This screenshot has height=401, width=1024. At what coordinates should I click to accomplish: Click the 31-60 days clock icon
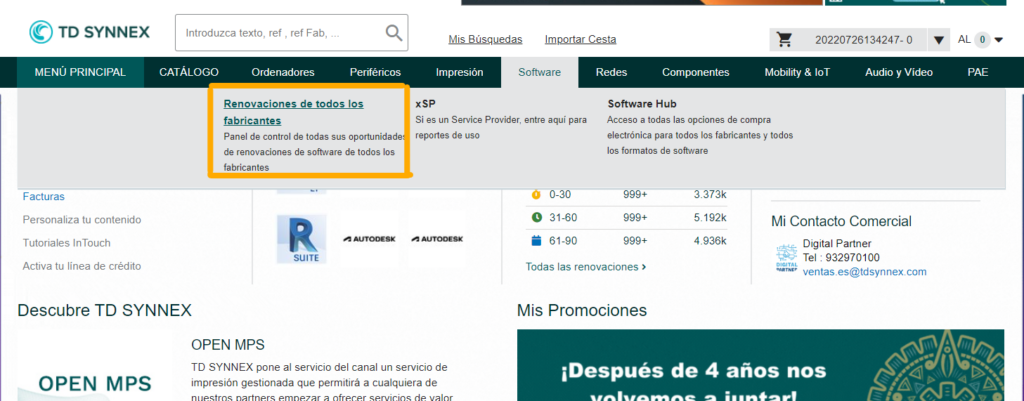click(536, 217)
